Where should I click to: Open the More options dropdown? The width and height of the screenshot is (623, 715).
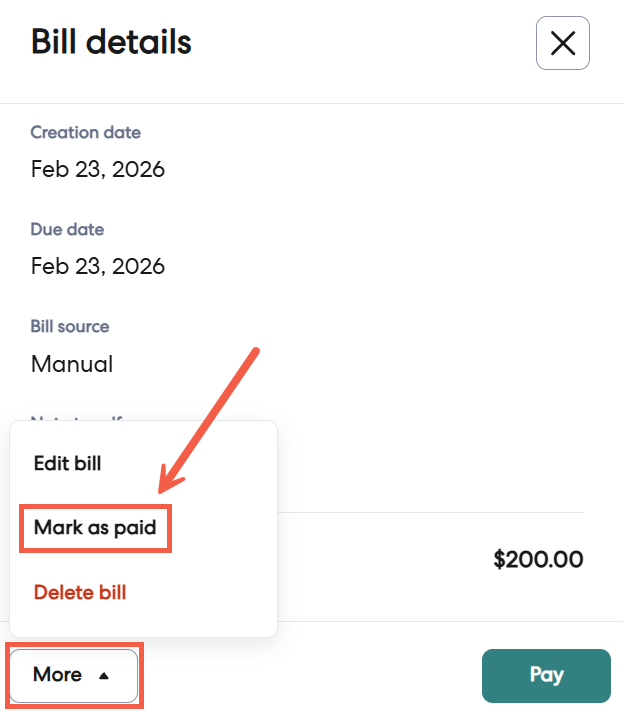point(73,675)
